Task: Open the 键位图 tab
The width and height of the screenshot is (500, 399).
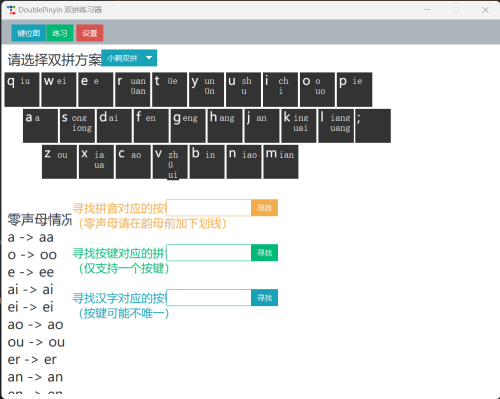Action: pos(29,33)
